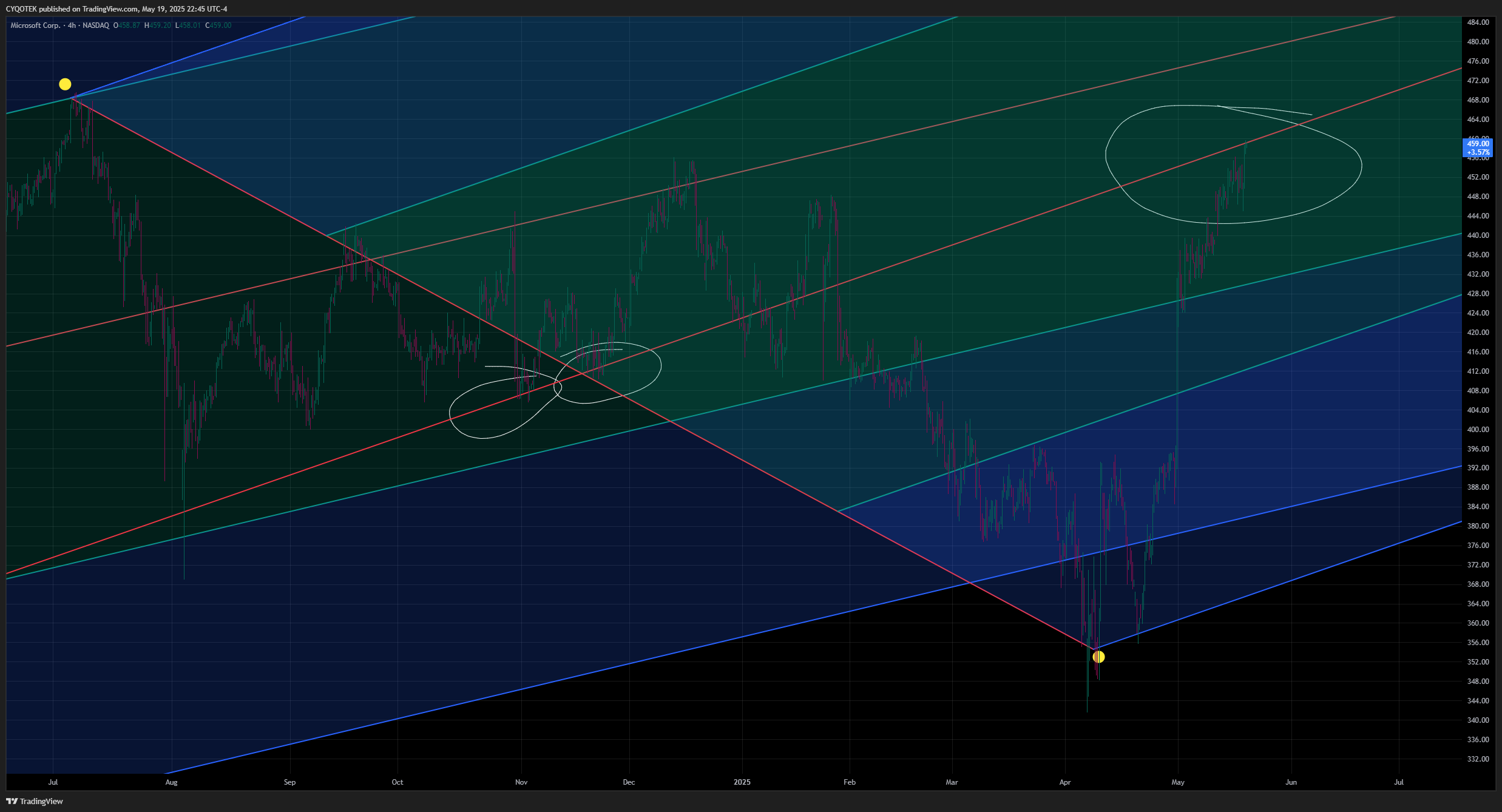Click the 472.00 price axis label
This screenshot has height=812, width=1502.
click(1478, 81)
